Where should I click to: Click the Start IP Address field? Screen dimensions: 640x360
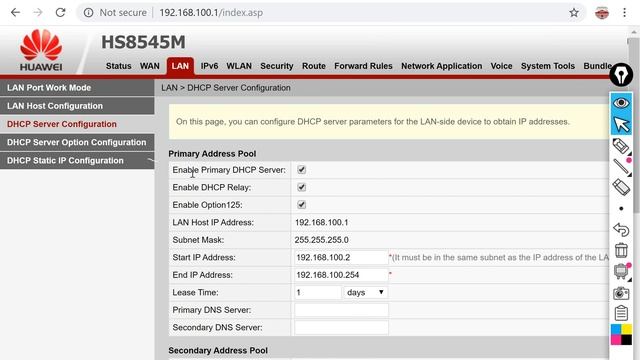(x=341, y=258)
